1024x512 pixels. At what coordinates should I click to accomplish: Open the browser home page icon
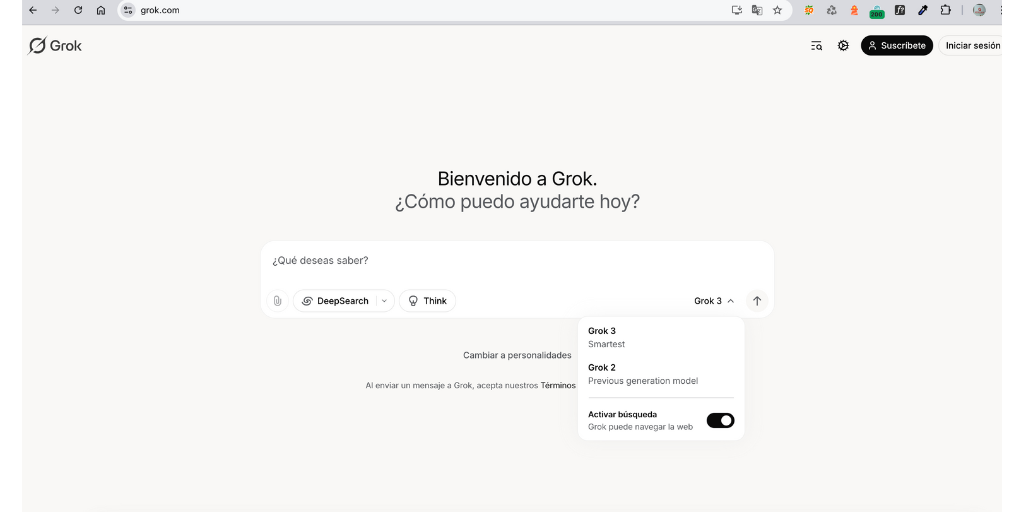coord(101,10)
